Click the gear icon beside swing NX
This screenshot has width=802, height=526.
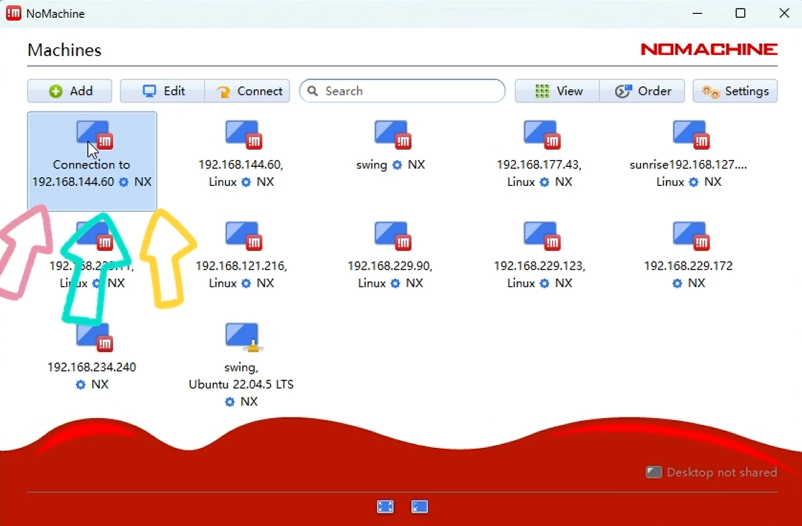click(x=397, y=165)
